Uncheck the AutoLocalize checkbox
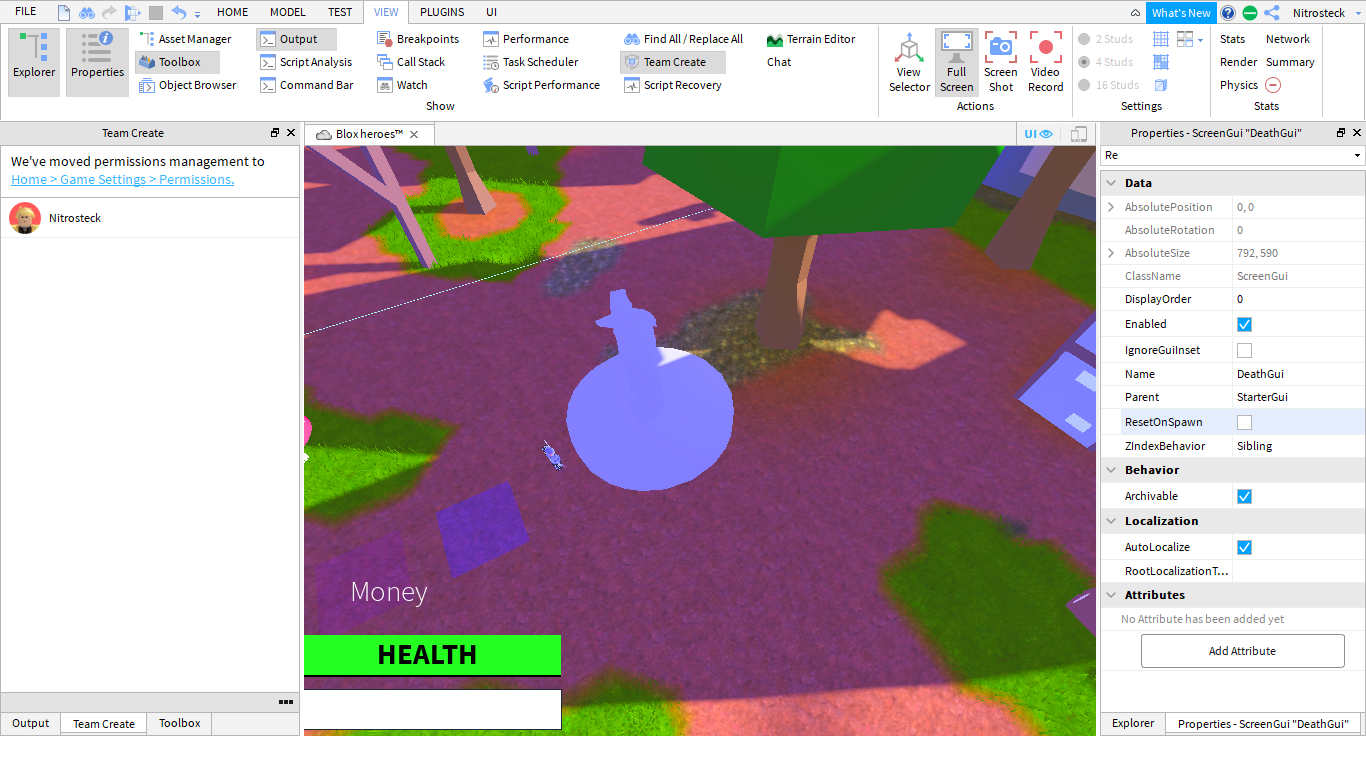Screen dimensions: 1366x768 (x=1244, y=547)
